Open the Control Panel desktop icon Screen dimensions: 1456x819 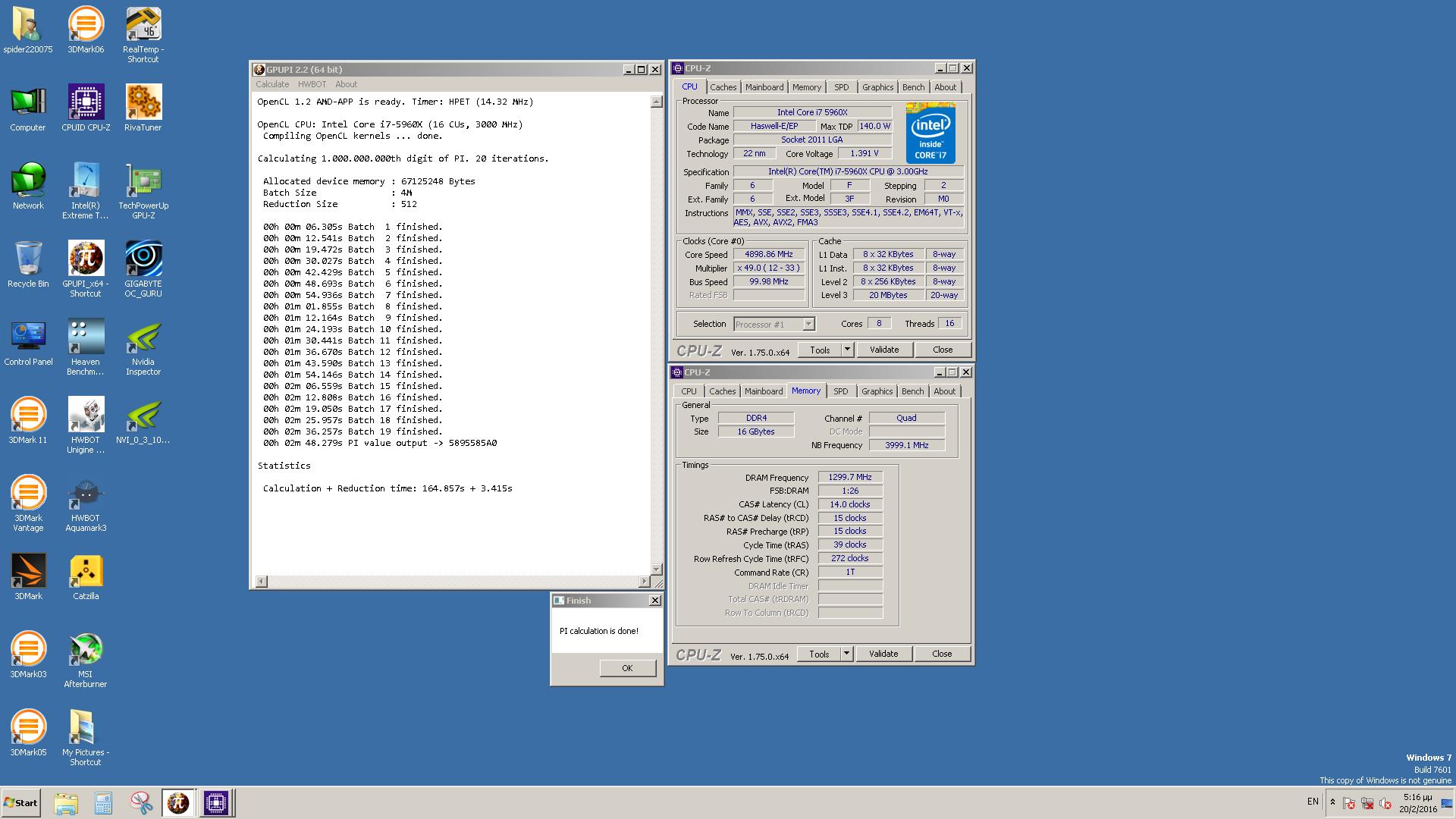(28, 343)
